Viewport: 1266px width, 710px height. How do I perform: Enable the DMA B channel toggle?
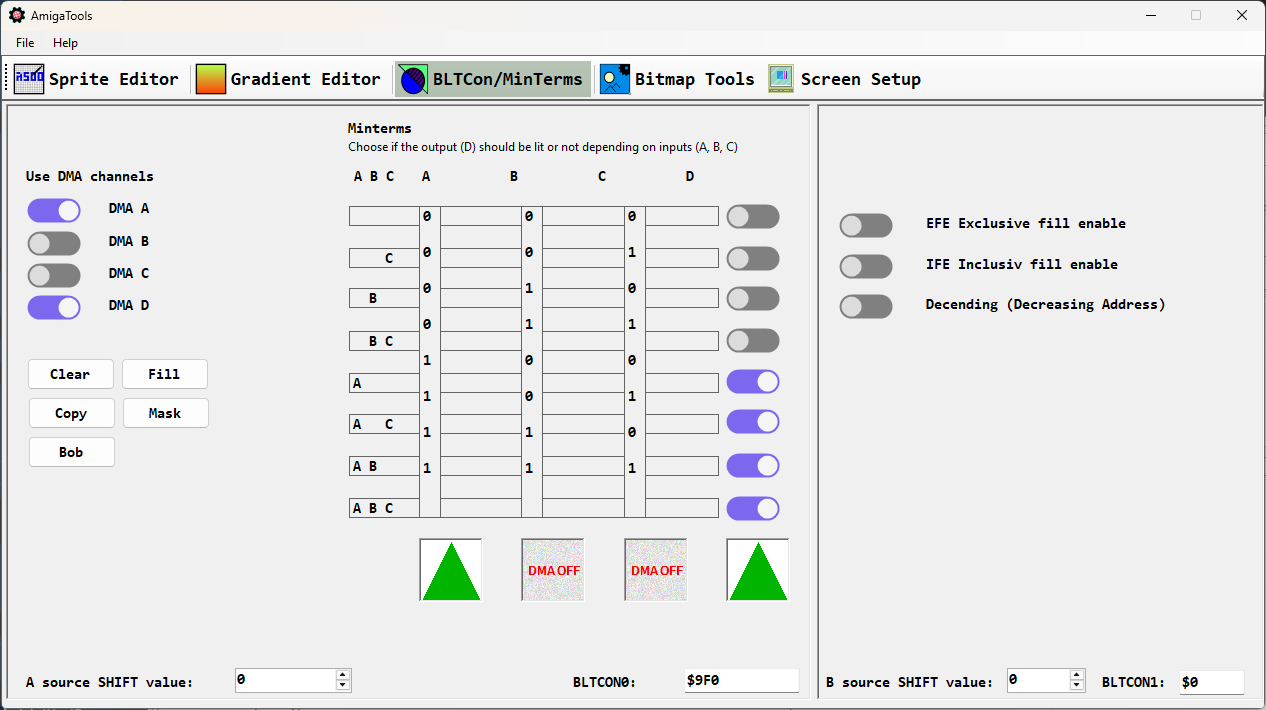point(54,243)
